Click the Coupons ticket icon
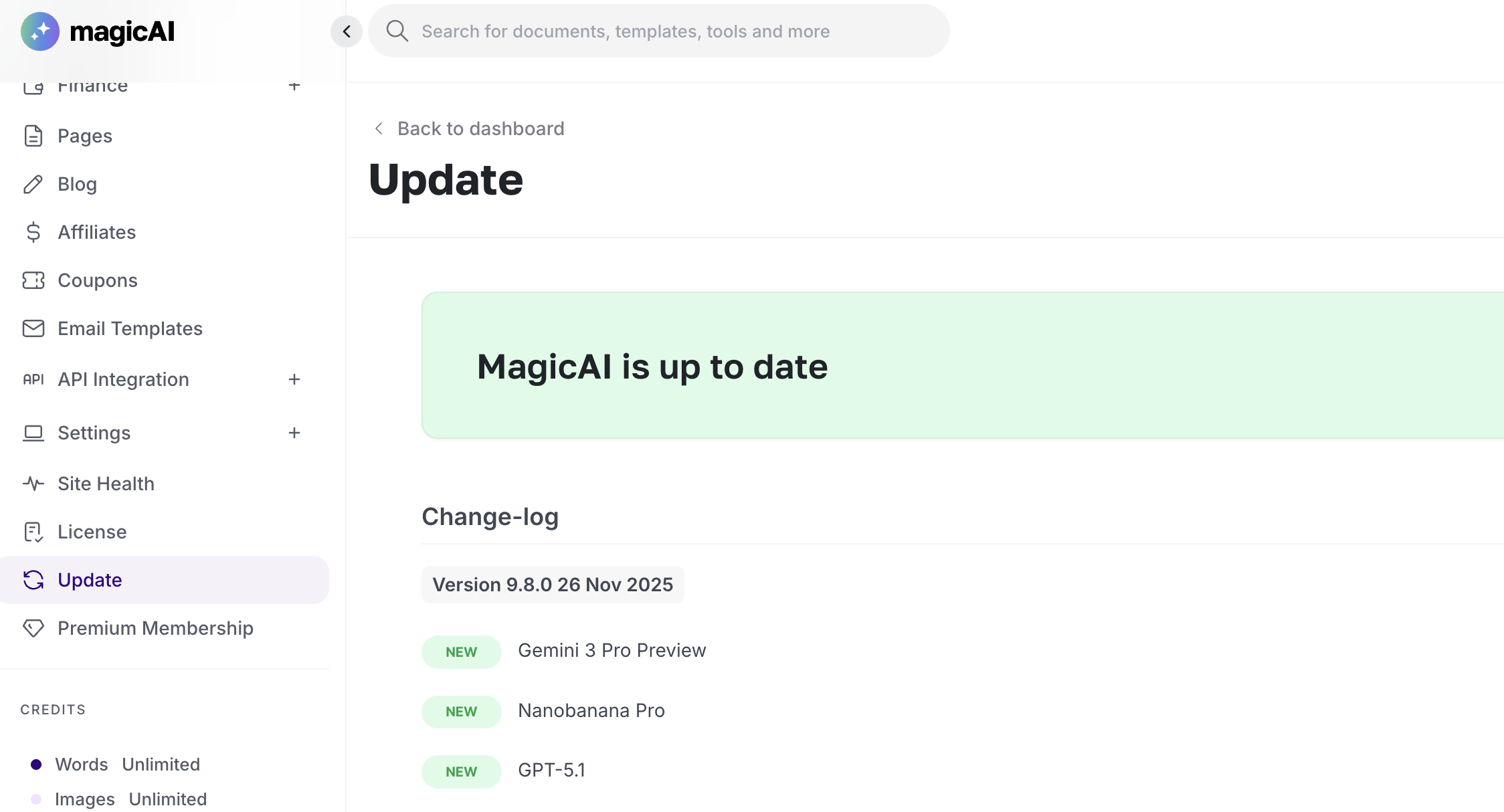The height and width of the screenshot is (812, 1504). (33, 280)
